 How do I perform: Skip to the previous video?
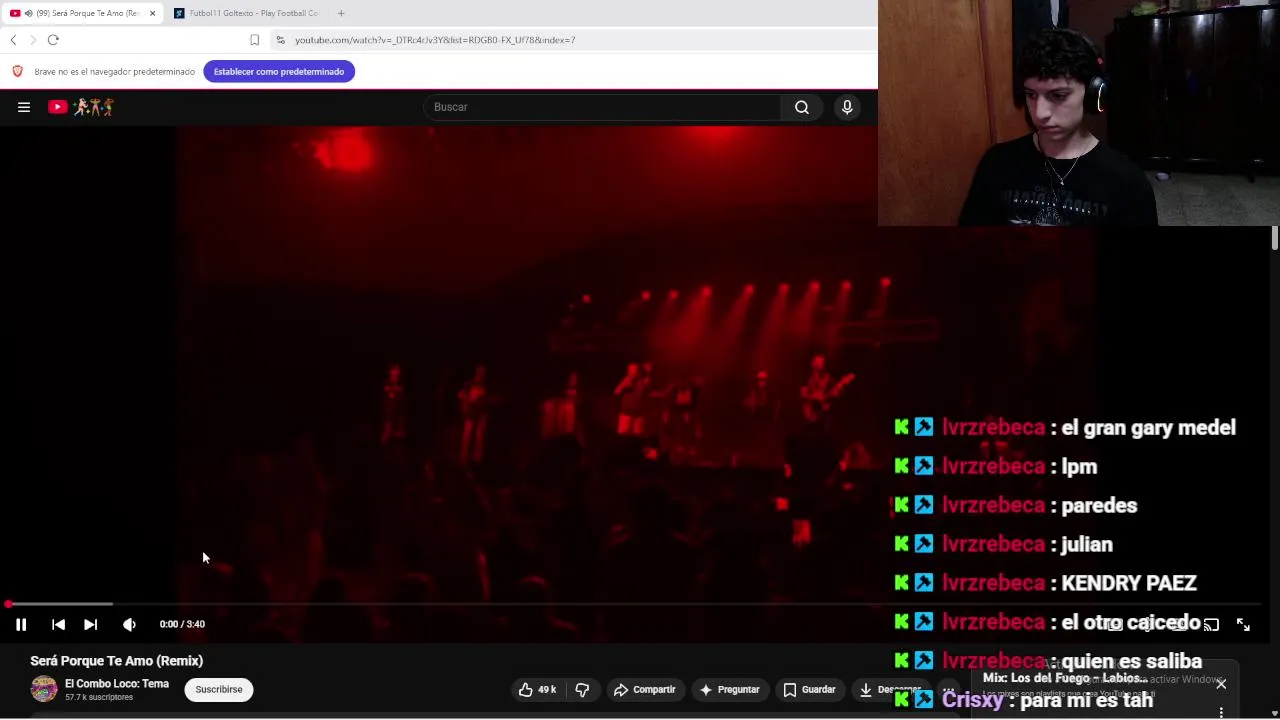58,624
